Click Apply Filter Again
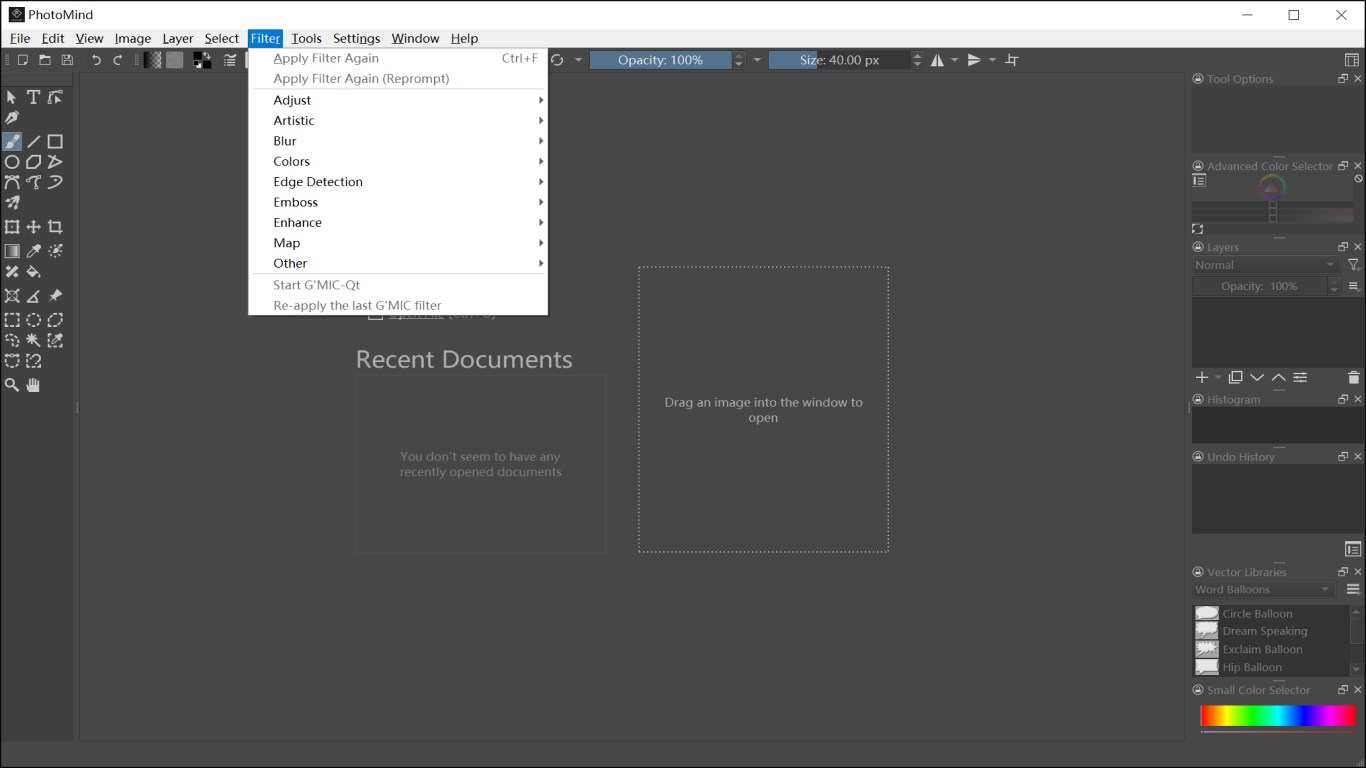The image size is (1366, 768). (x=326, y=58)
